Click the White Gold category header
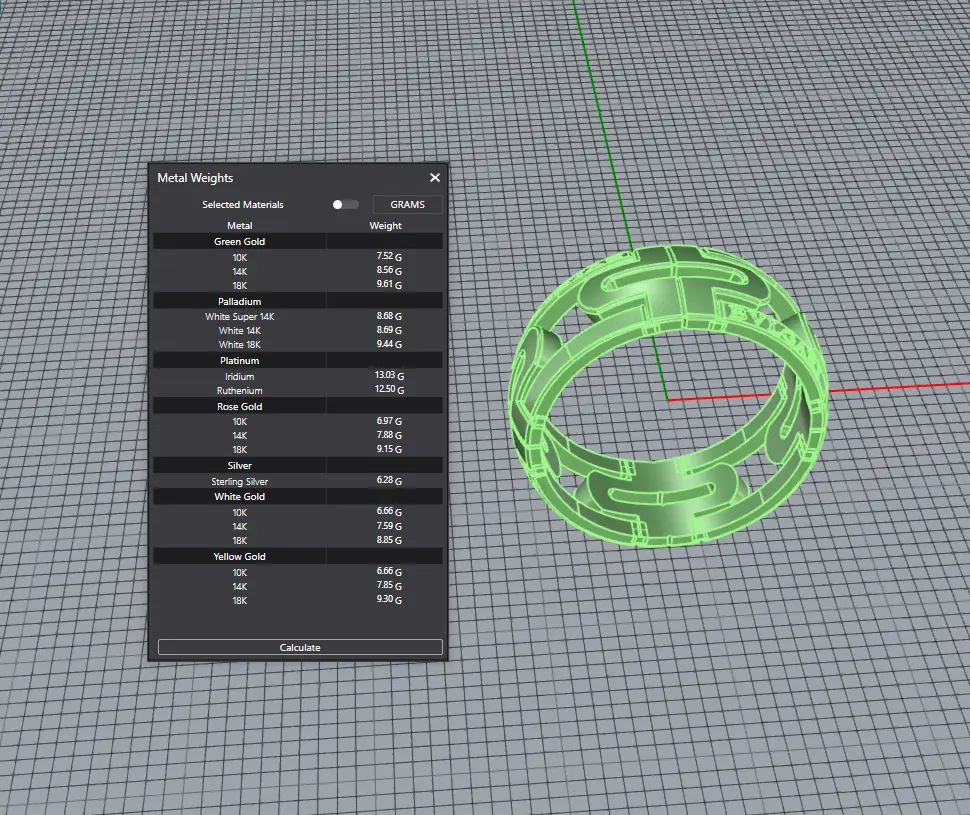Screen dimensions: 970x815 [240, 496]
